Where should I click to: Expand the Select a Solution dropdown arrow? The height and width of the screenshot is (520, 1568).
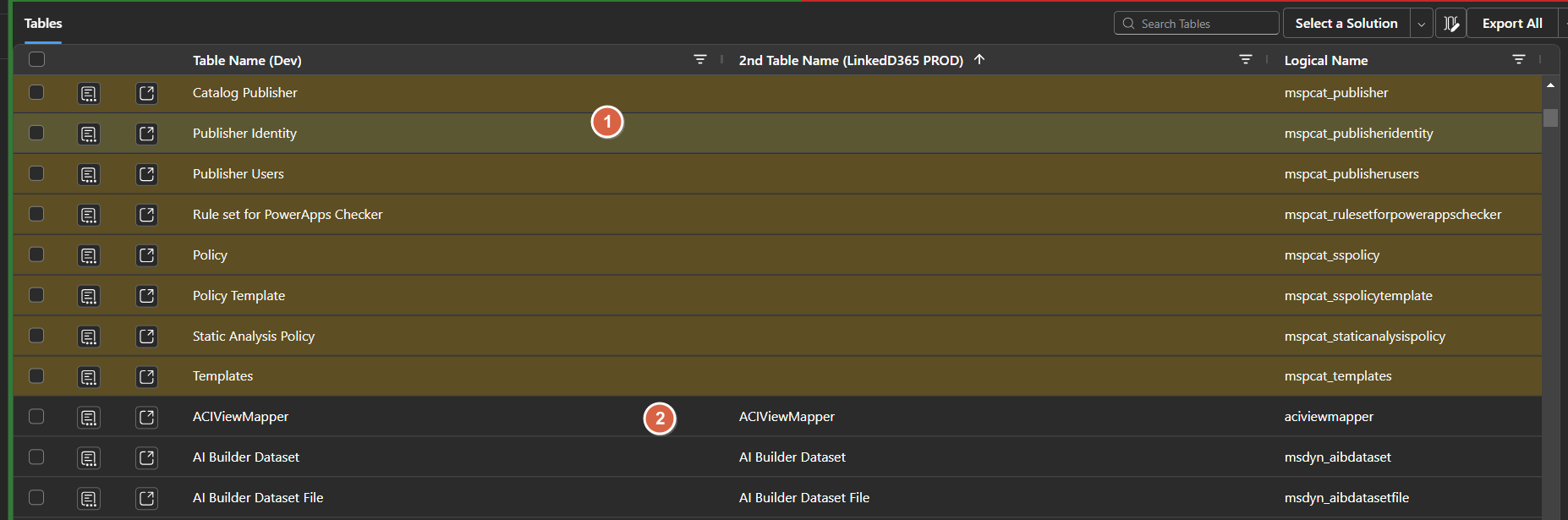(1422, 24)
